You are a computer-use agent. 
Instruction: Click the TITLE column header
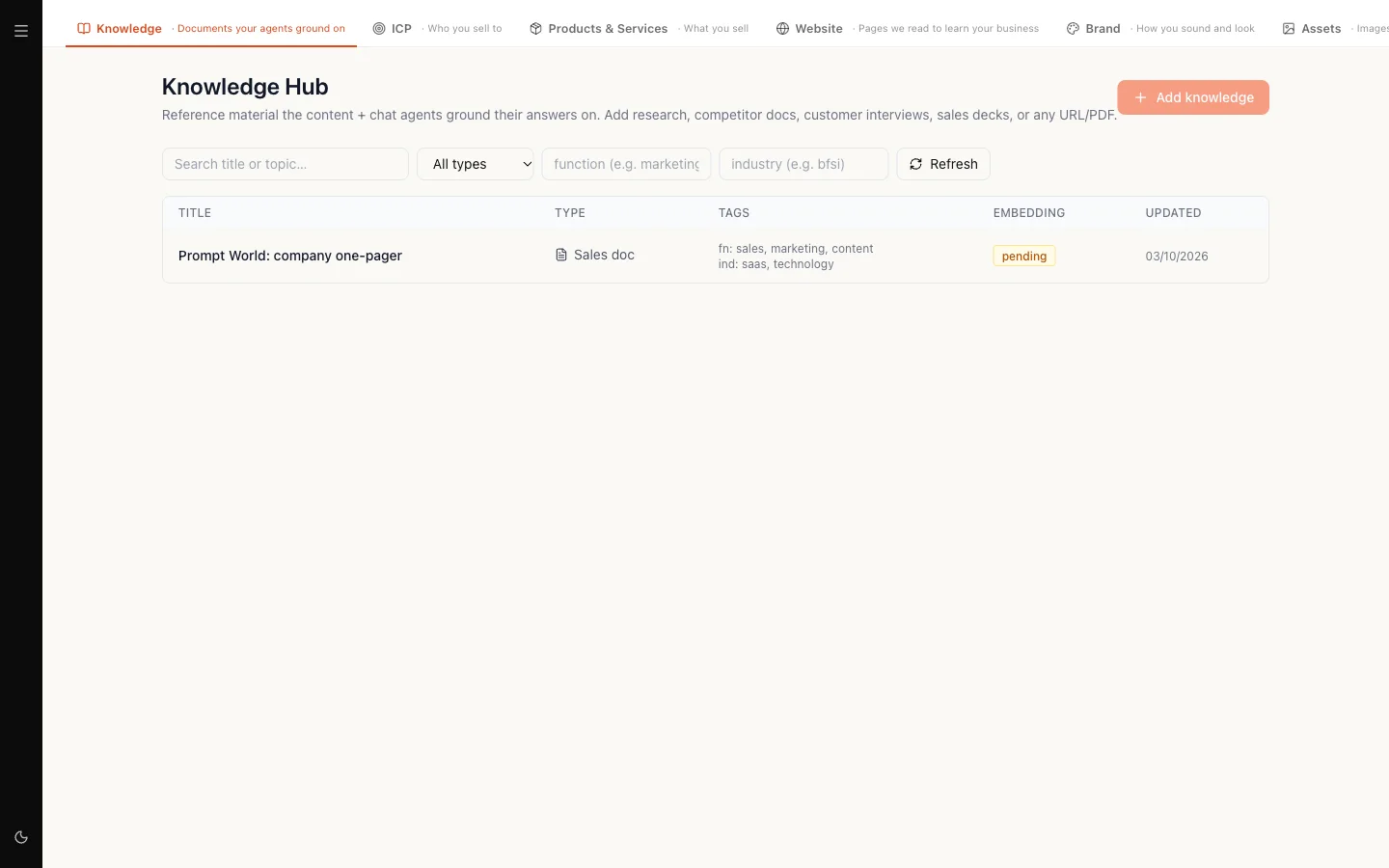(x=195, y=213)
